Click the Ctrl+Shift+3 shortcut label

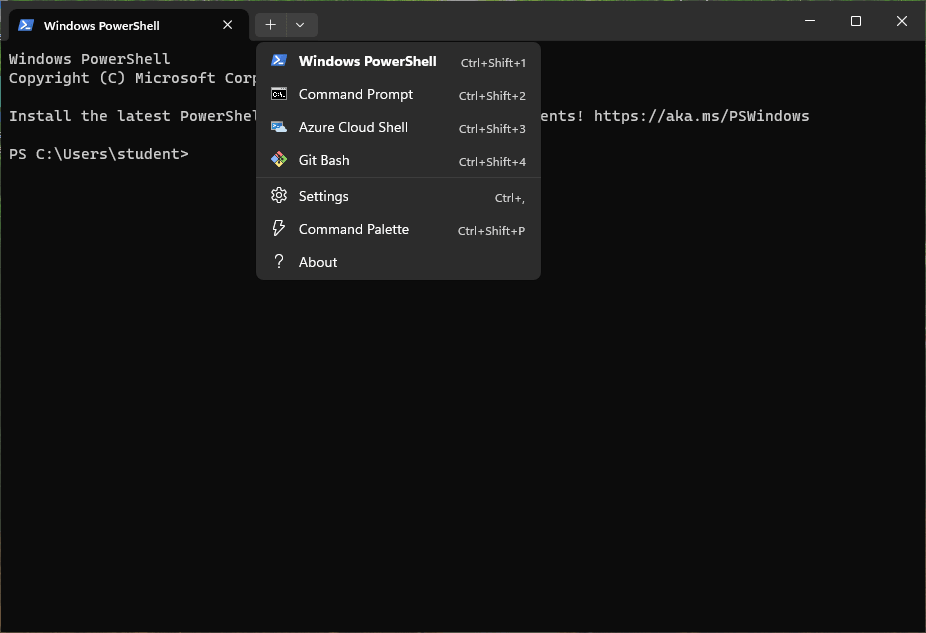tap(492, 129)
